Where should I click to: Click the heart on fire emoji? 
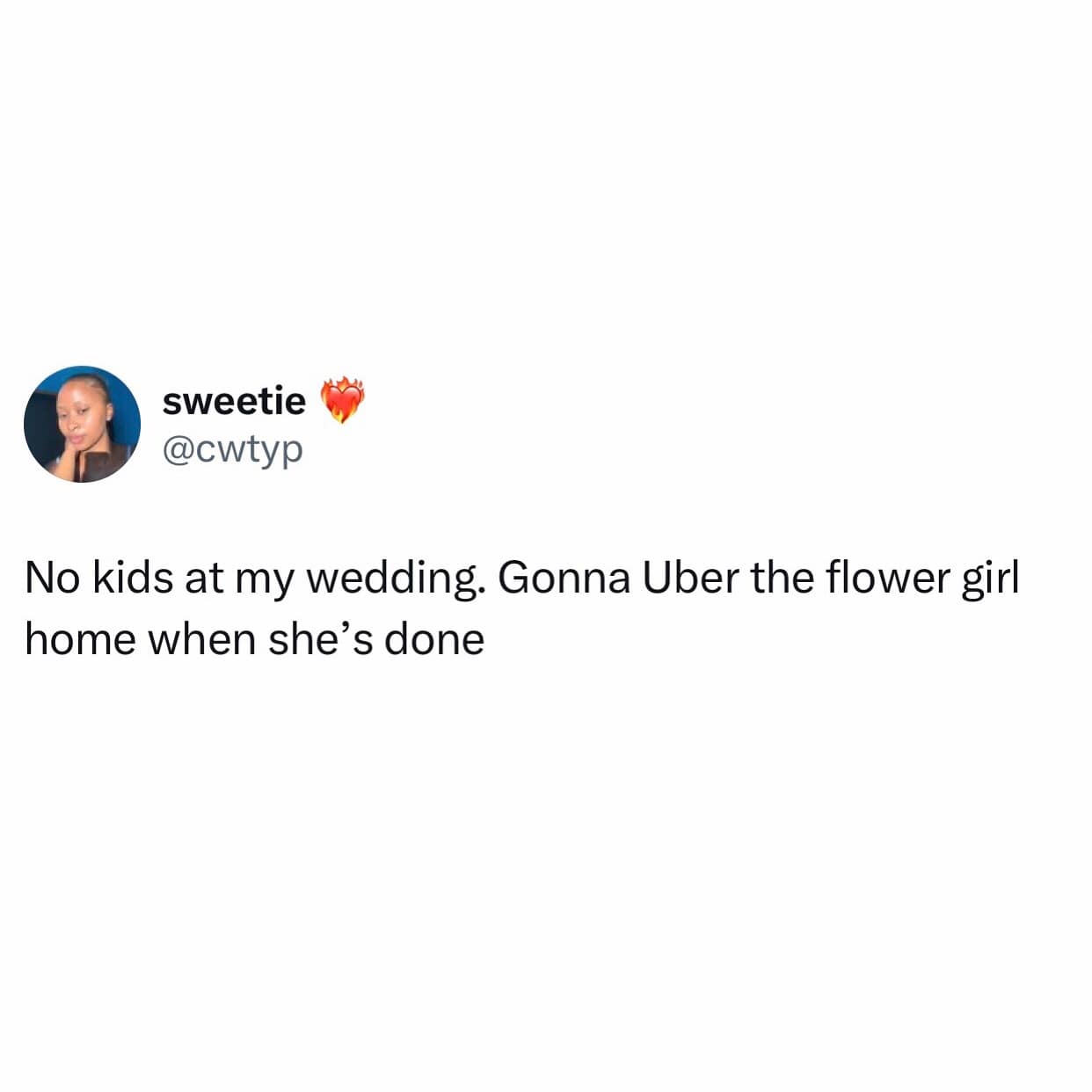[342, 401]
